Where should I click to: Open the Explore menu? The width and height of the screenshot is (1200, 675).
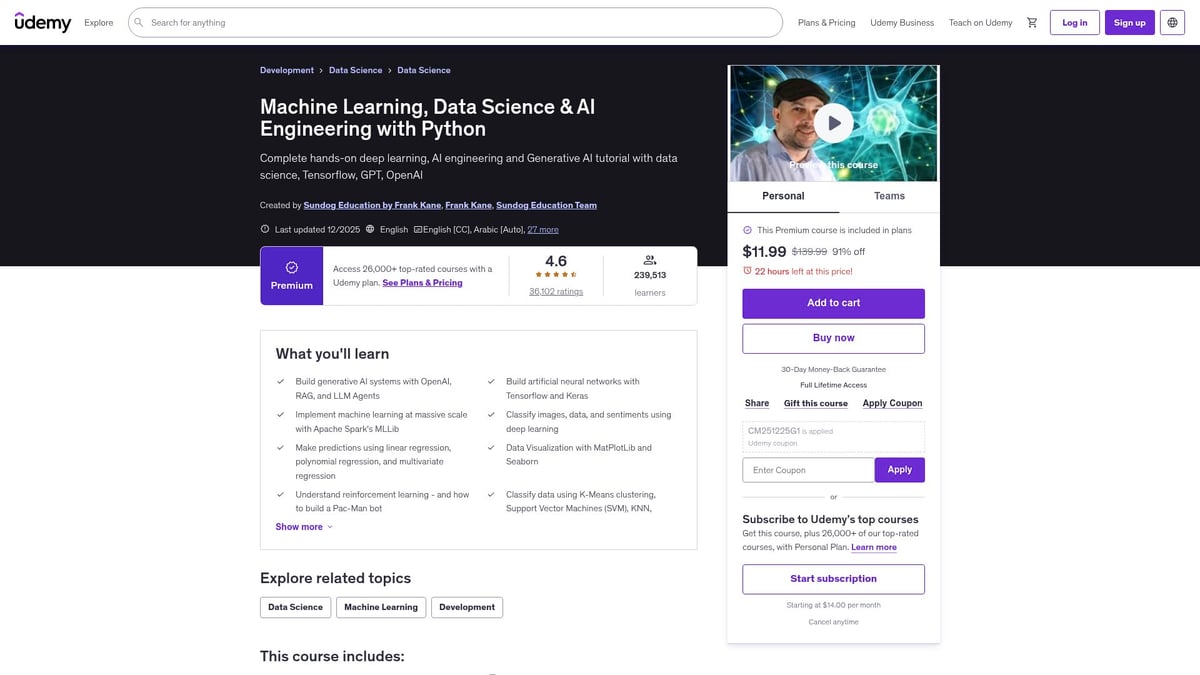tap(99, 23)
